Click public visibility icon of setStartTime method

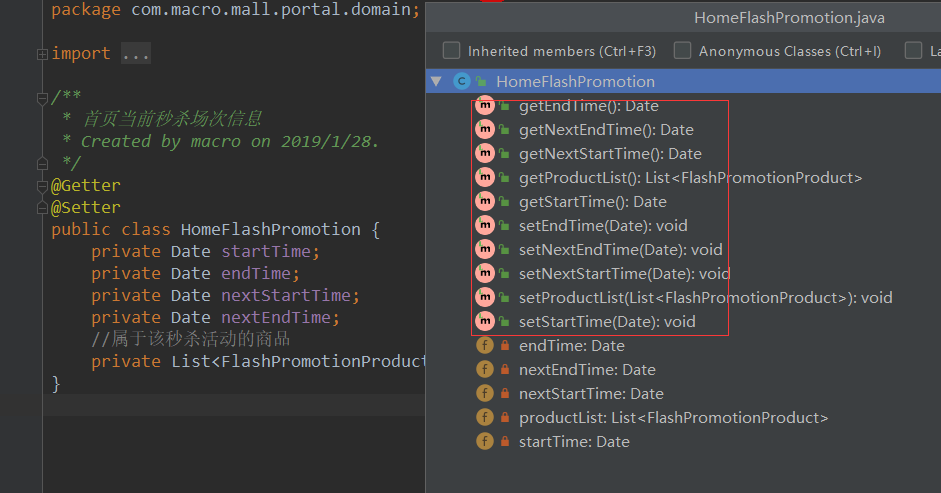coord(505,322)
